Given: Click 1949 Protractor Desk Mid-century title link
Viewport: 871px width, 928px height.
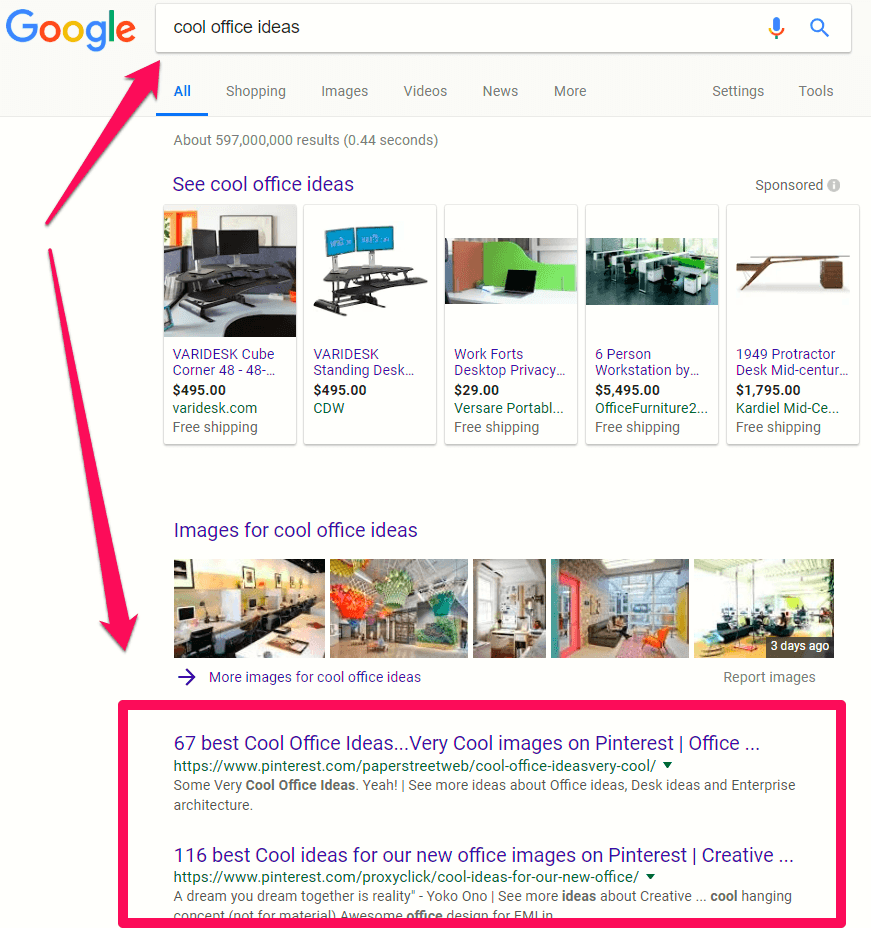Looking at the screenshot, I should click(x=792, y=362).
